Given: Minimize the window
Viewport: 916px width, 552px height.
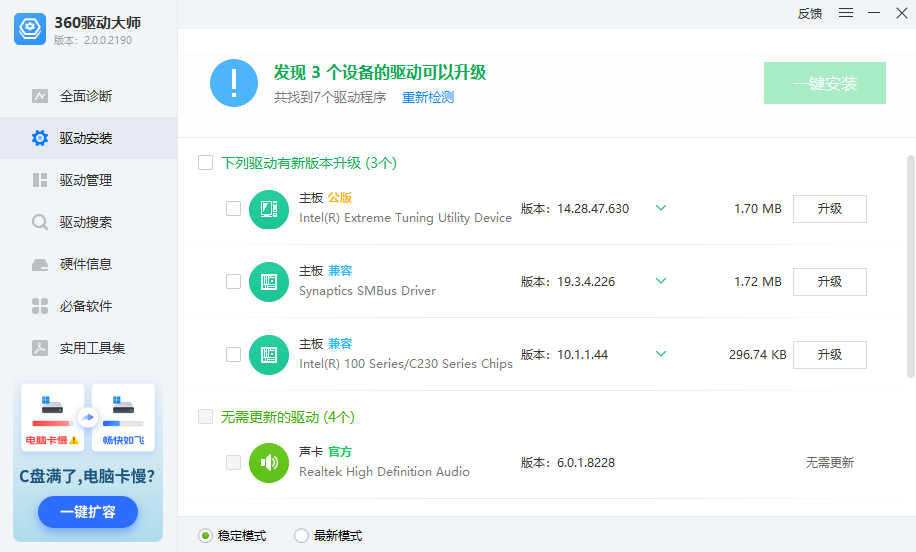Looking at the screenshot, I should [874, 13].
